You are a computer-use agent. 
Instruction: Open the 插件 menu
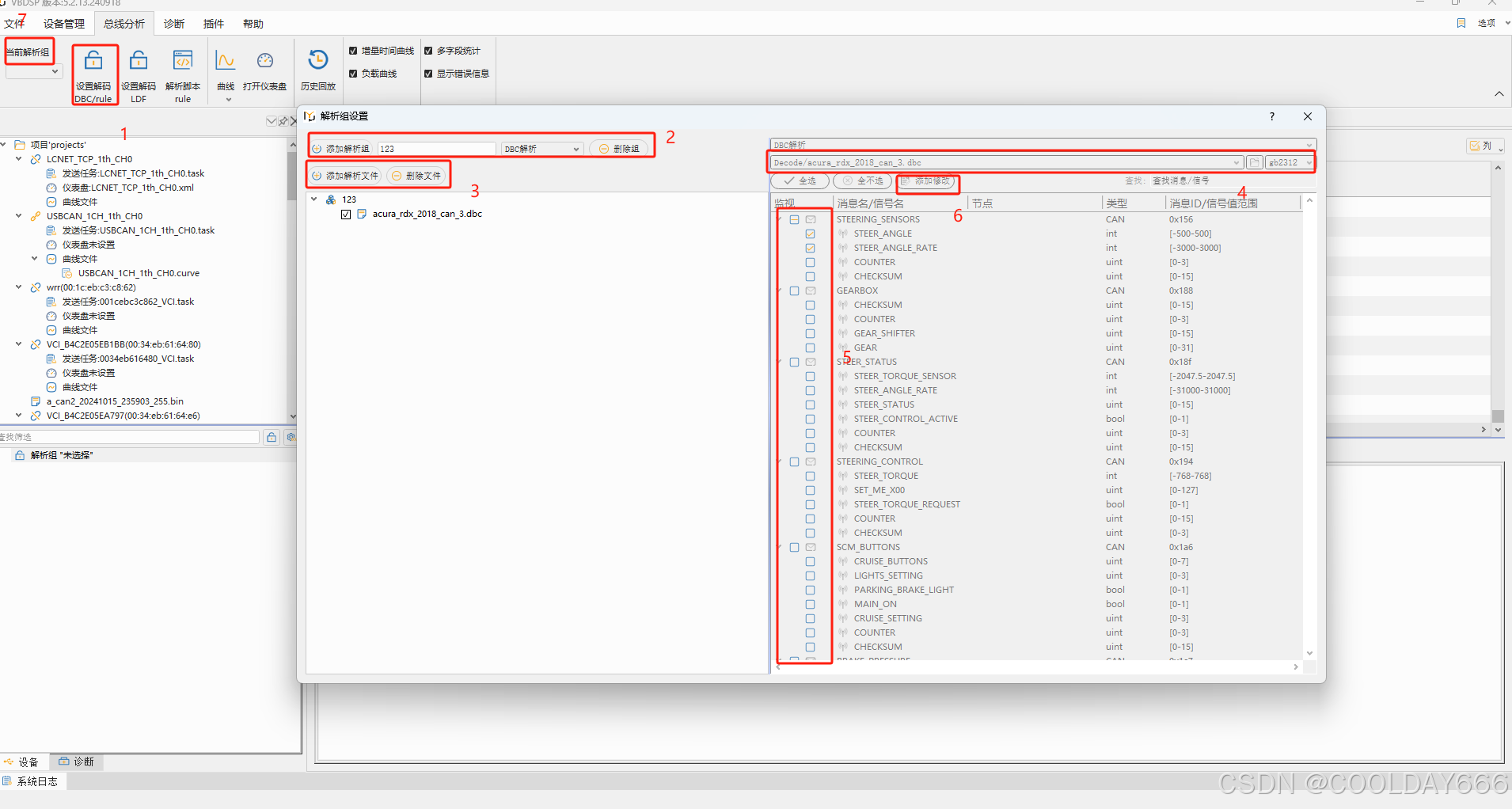pyautogui.click(x=214, y=24)
